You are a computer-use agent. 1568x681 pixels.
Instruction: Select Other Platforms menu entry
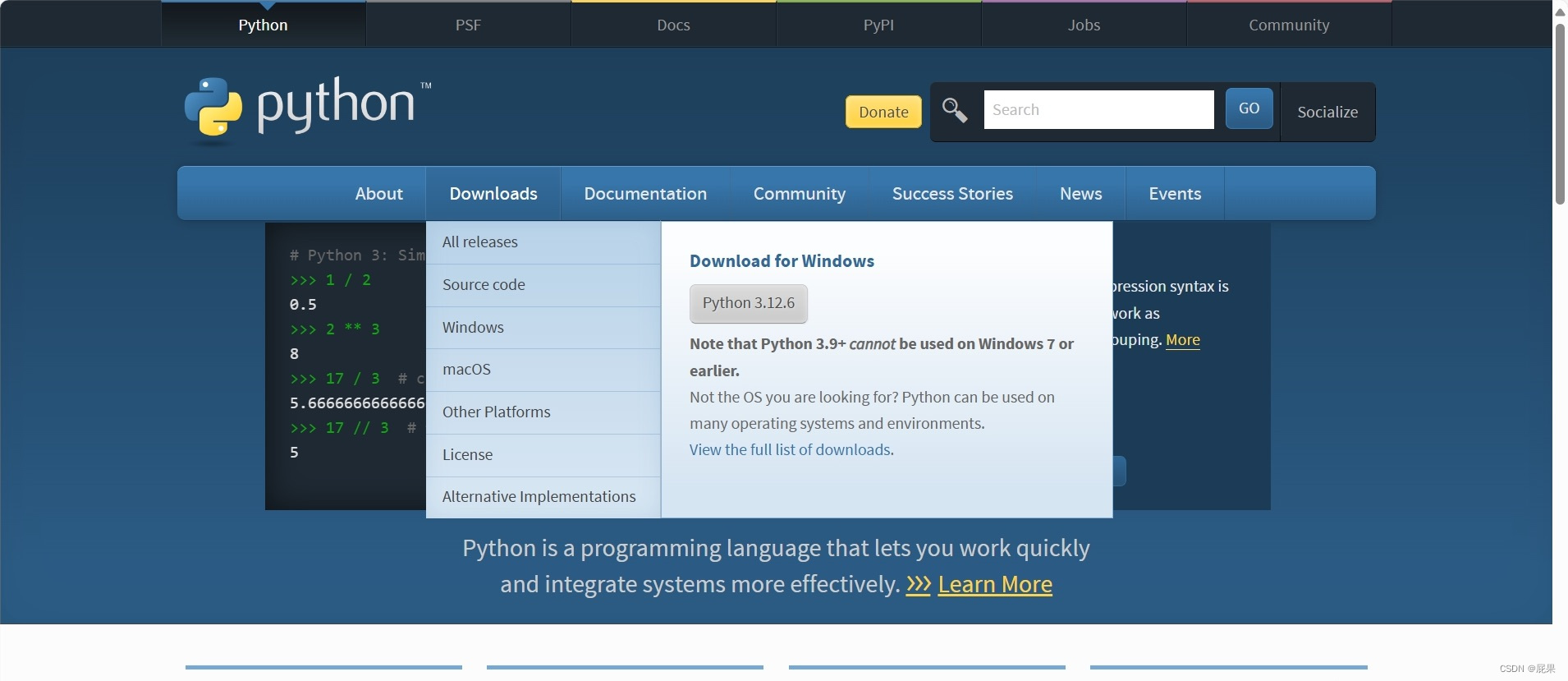coord(543,412)
